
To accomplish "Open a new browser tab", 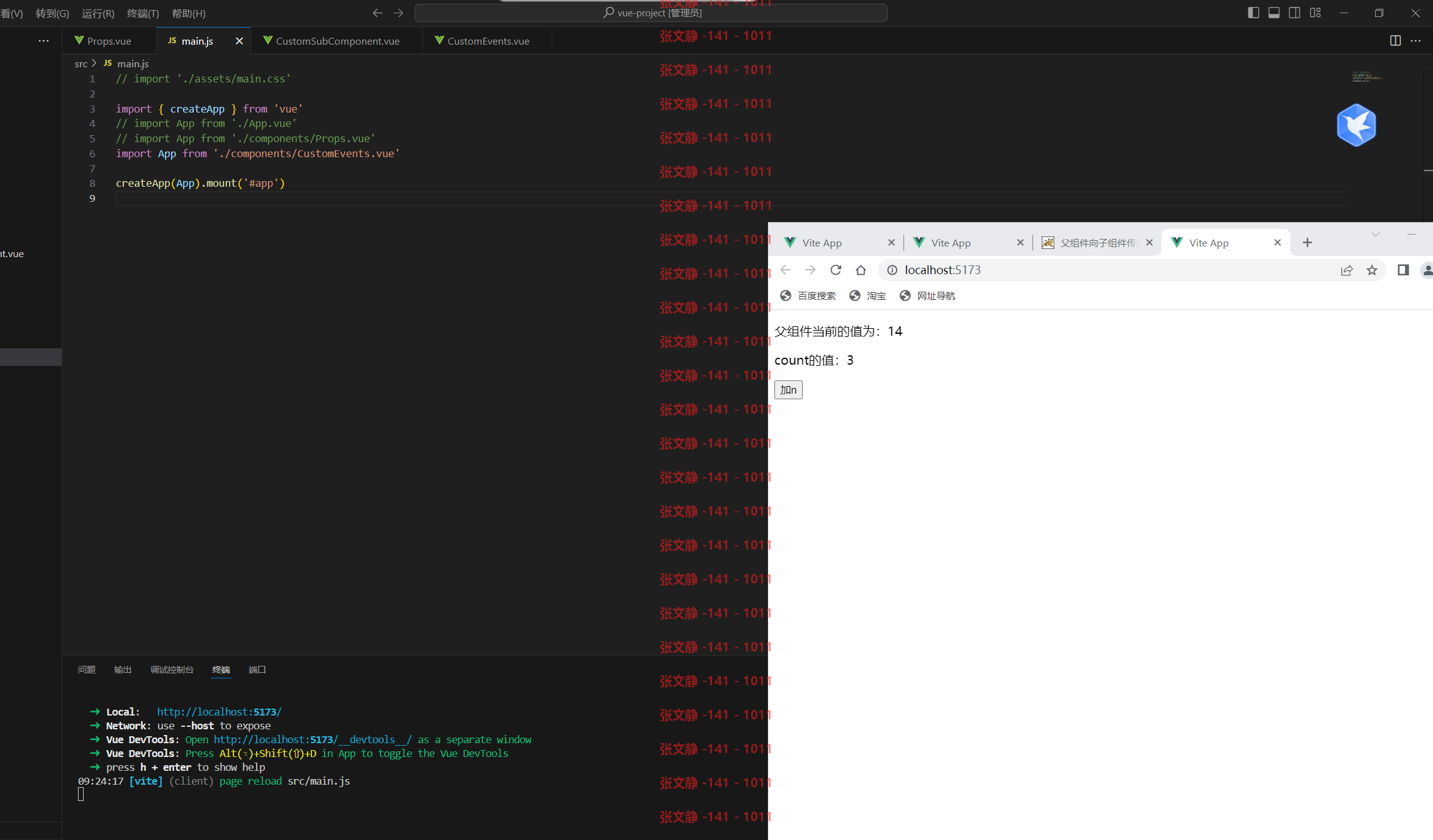I will coord(1307,243).
